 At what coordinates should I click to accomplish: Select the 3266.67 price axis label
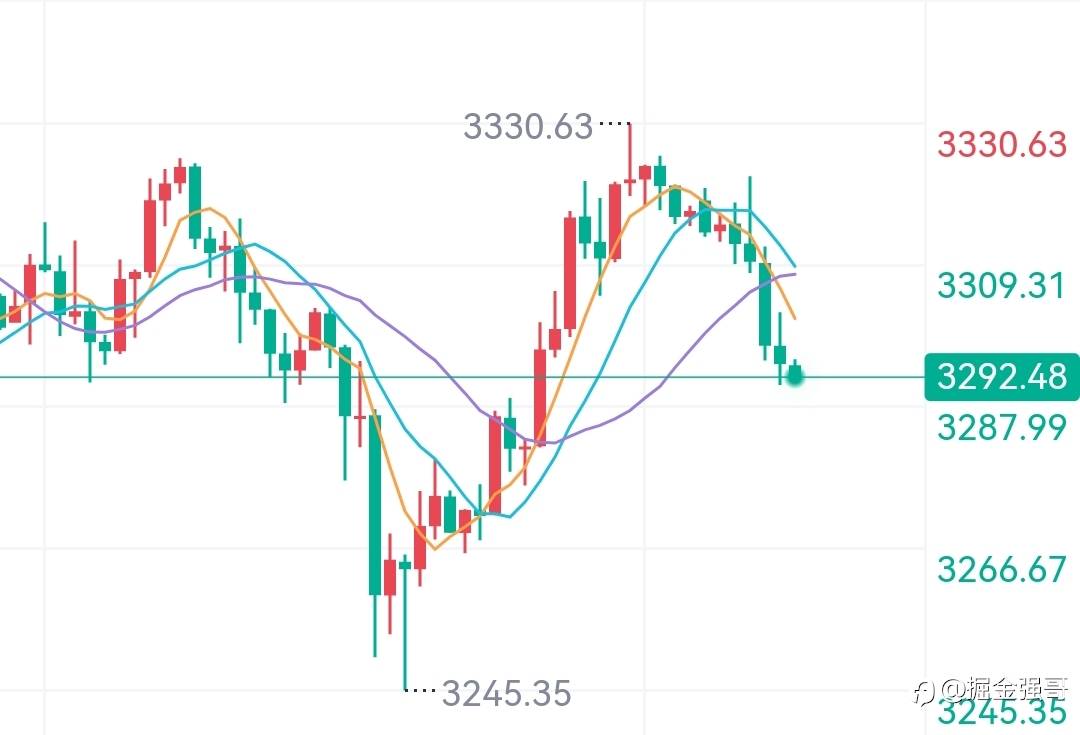pos(1002,570)
